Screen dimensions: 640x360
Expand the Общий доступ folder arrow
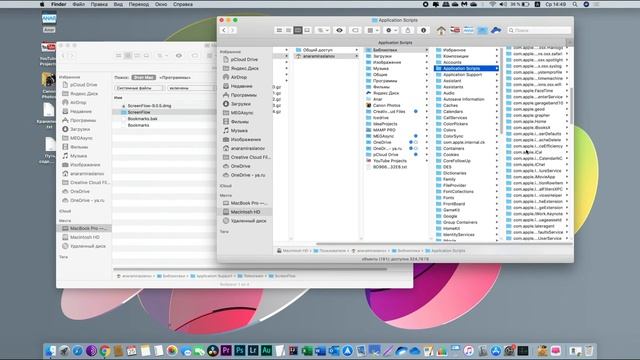(x=356, y=50)
